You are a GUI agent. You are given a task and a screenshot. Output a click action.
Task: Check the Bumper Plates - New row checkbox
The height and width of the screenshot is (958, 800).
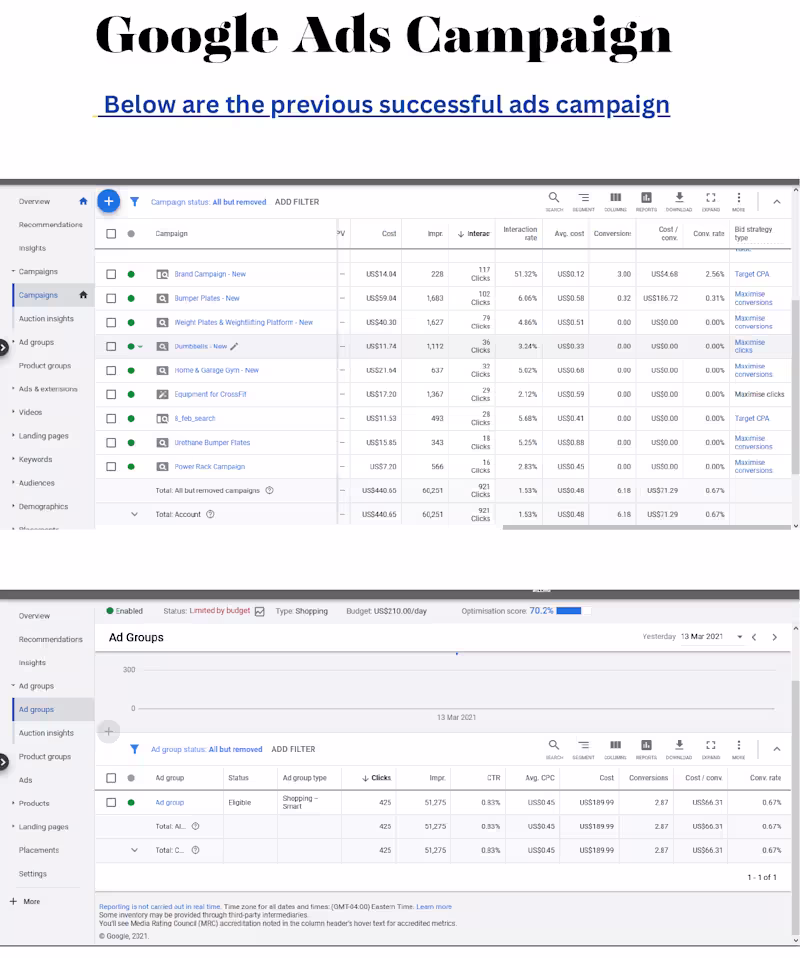pos(111,298)
